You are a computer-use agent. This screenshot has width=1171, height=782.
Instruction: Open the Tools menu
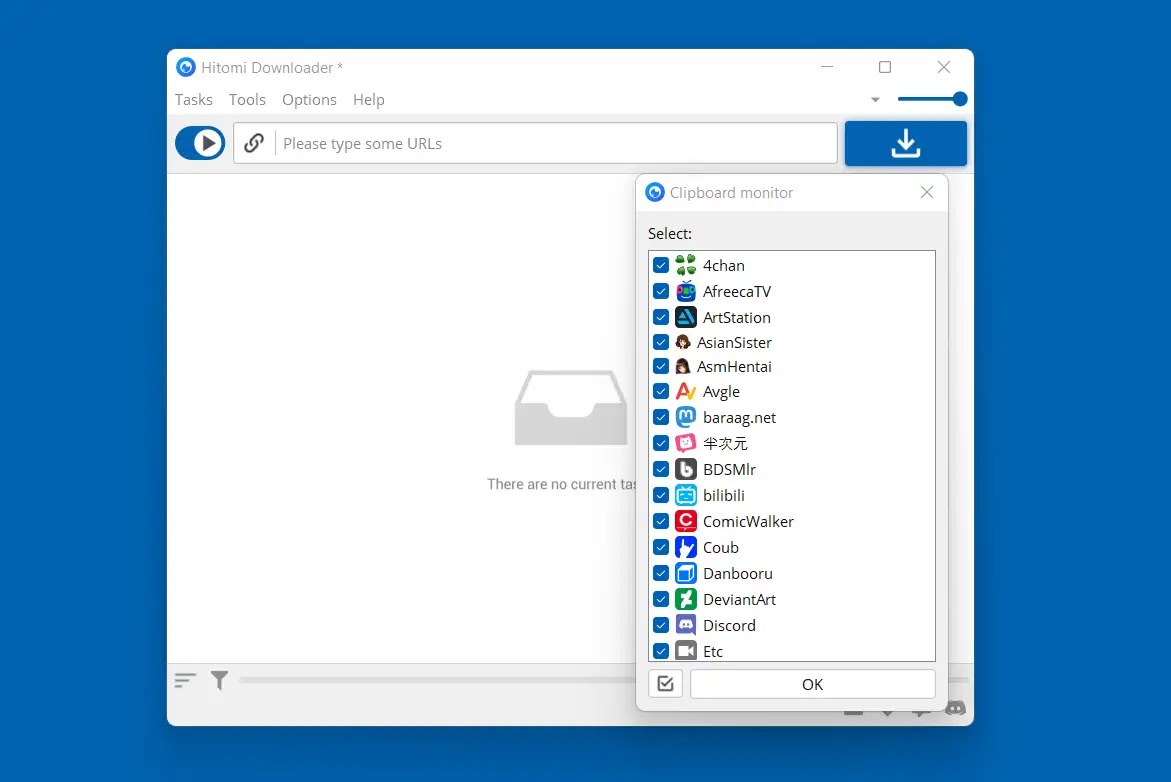[247, 99]
